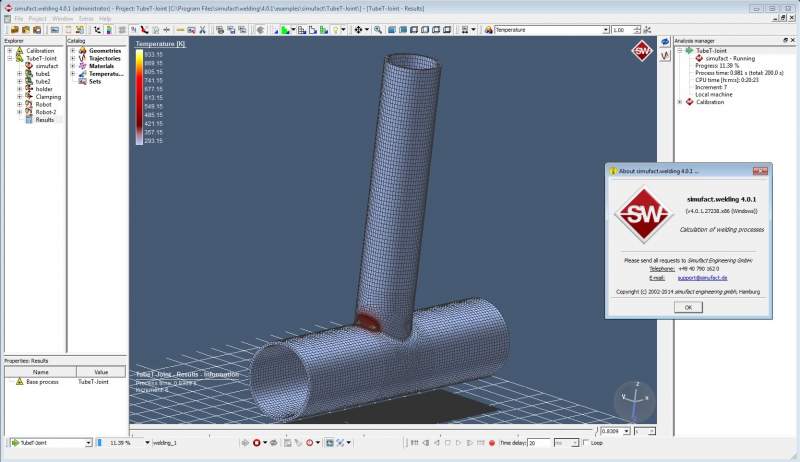Enable the Loop checkbox
The height and width of the screenshot is (462, 800).
click(585, 442)
